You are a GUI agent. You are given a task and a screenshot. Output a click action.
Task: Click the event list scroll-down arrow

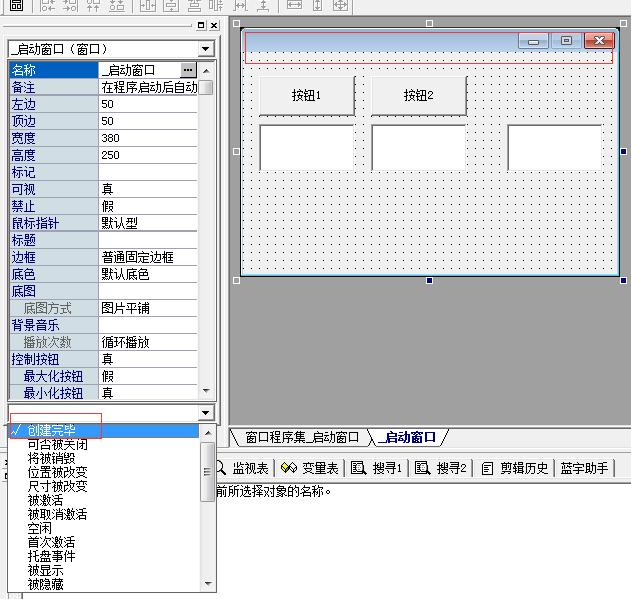point(208,583)
